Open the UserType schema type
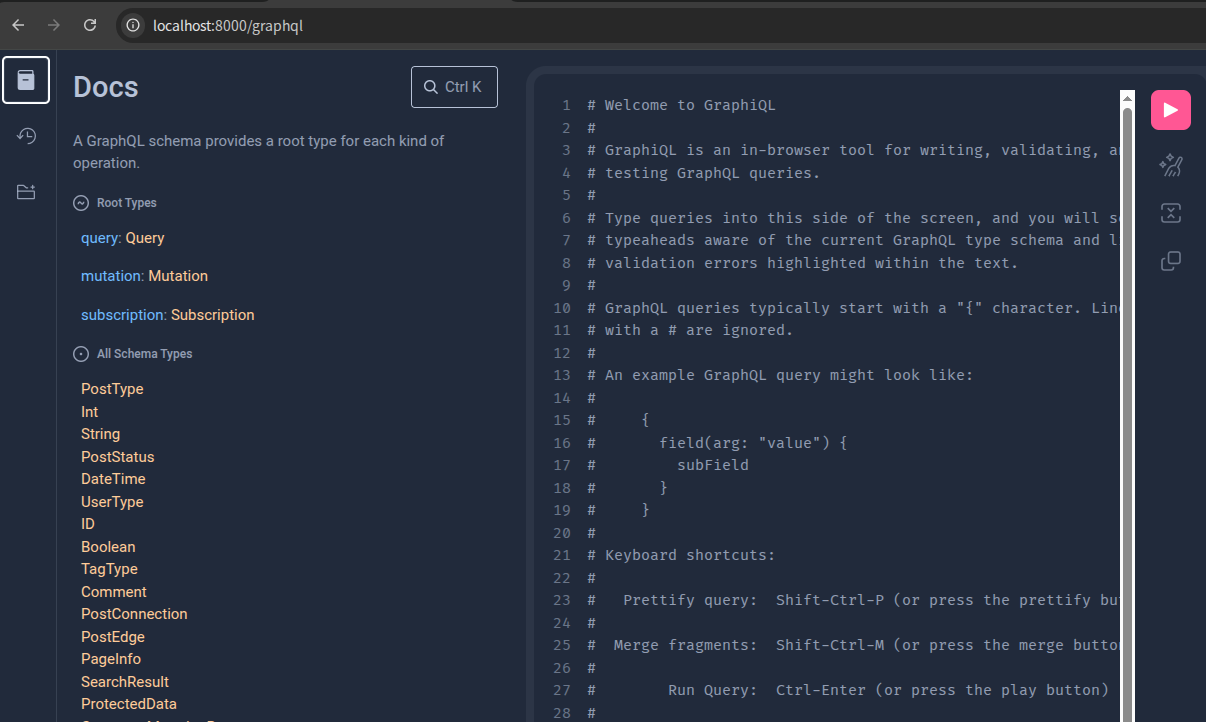1206x722 pixels. pos(112,502)
